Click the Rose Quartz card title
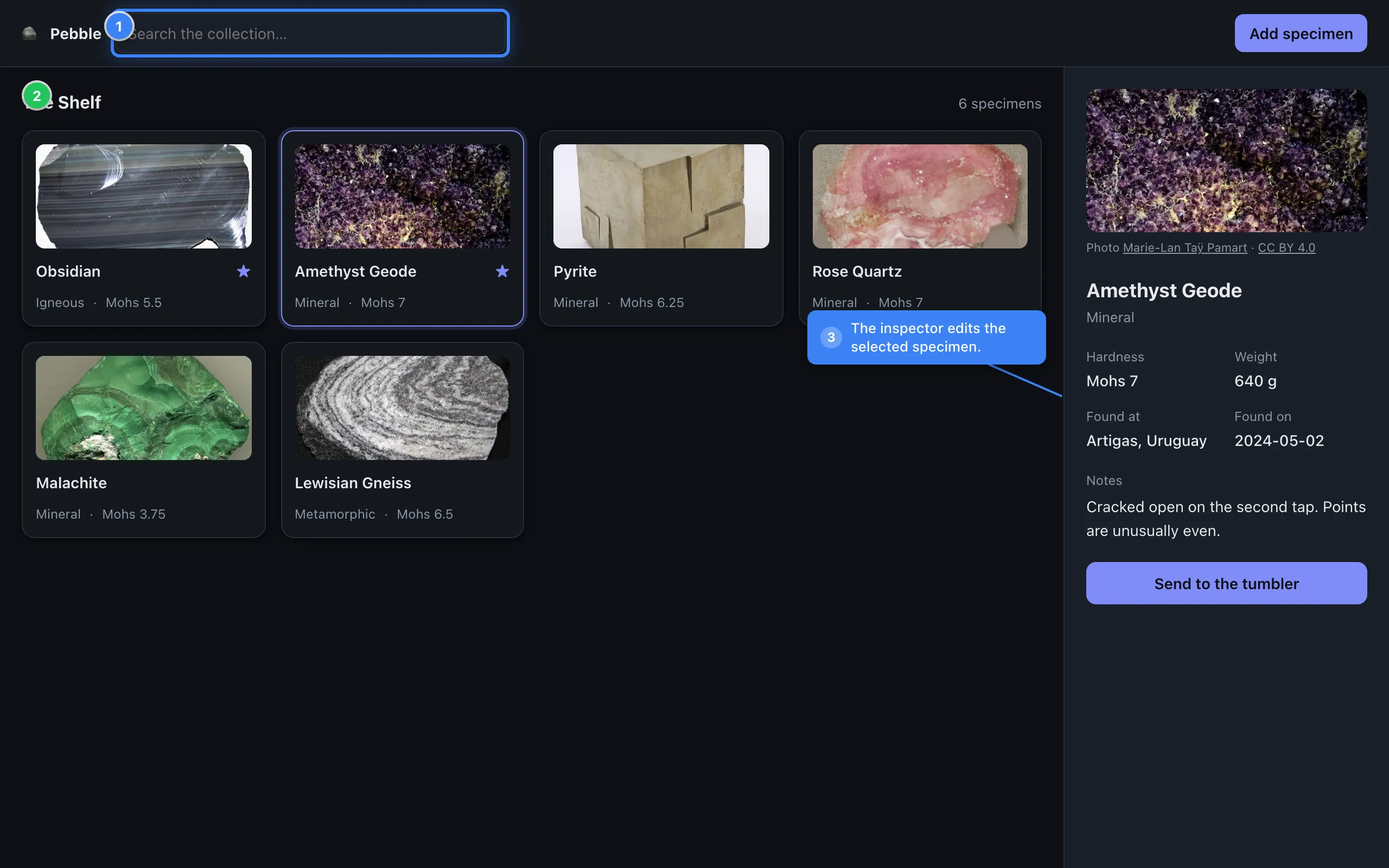Viewport: 1389px width, 868px height. coord(856,271)
